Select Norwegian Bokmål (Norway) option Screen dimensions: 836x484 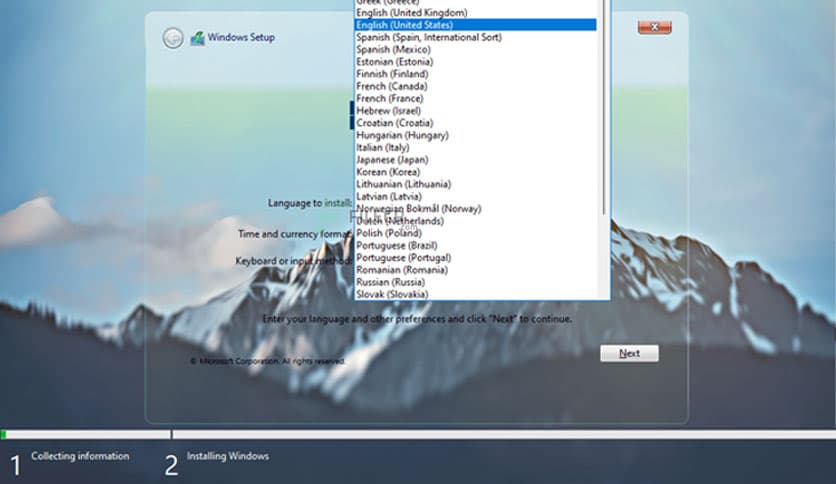pyautogui.click(x=476, y=208)
